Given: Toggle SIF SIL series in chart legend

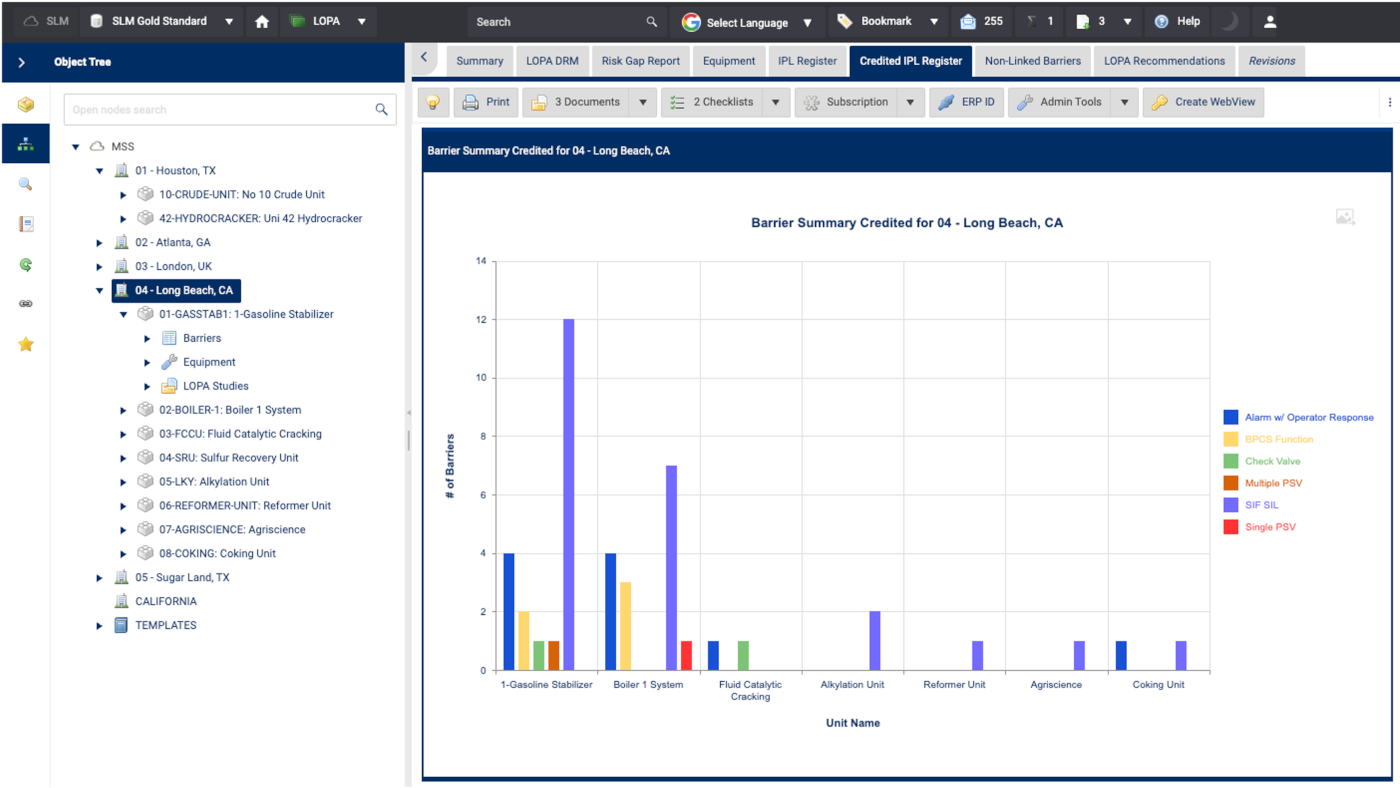Looking at the screenshot, I should [x=1261, y=505].
